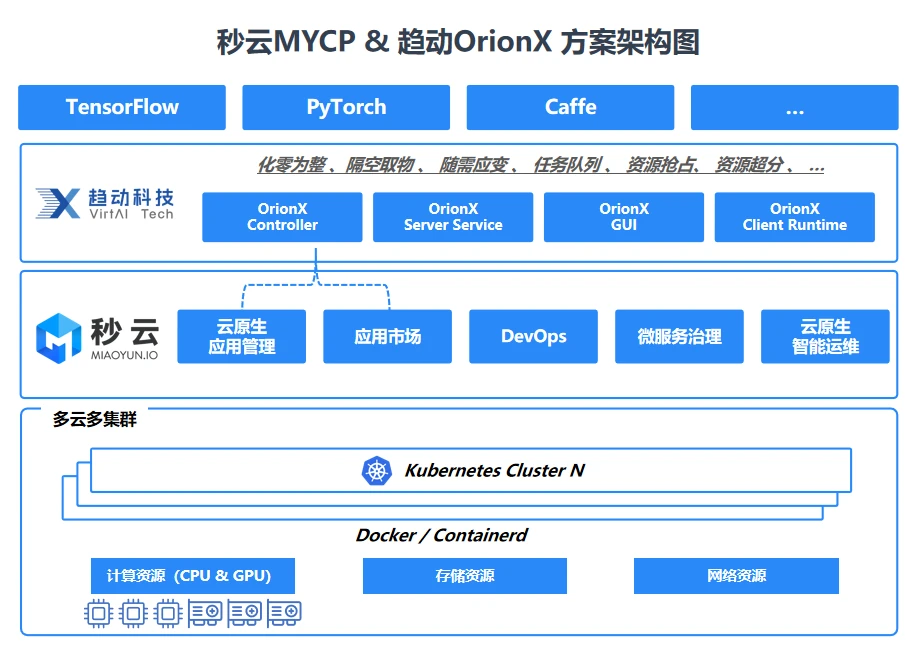
Task: Click the OrionX Server Service block
Action: (x=453, y=217)
